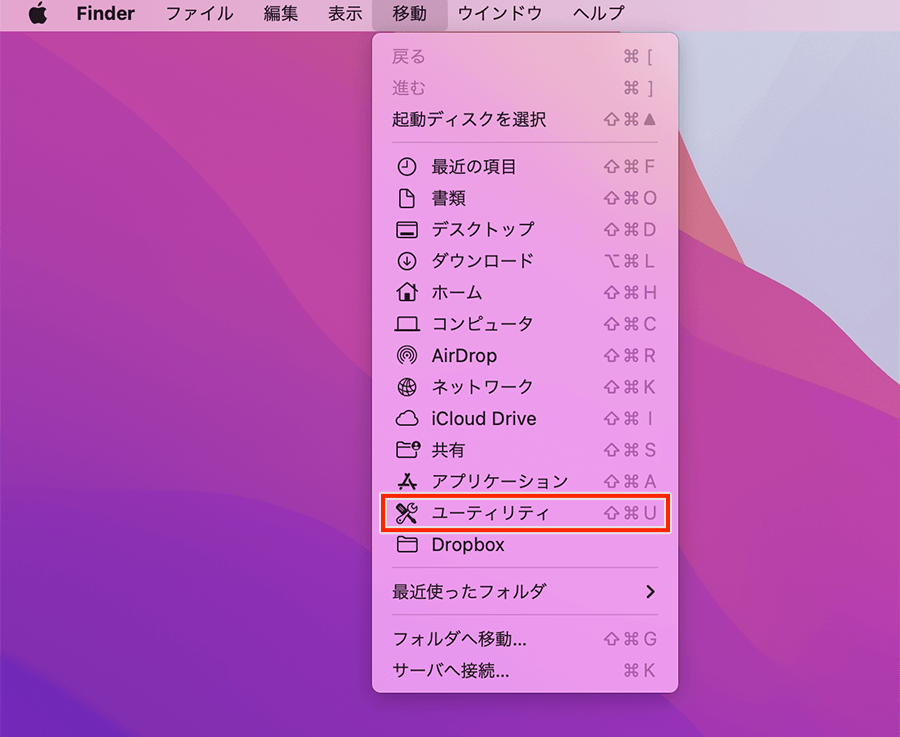Select the ダウンロード label
The width and height of the screenshot is (900, 737).
483,261
